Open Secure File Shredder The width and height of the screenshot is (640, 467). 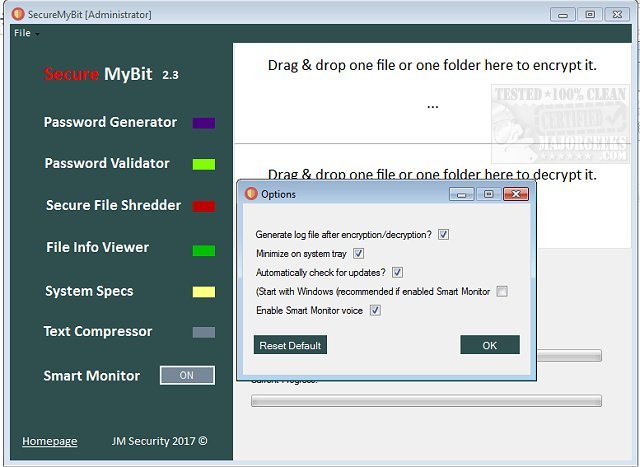(x=113, y=205)
